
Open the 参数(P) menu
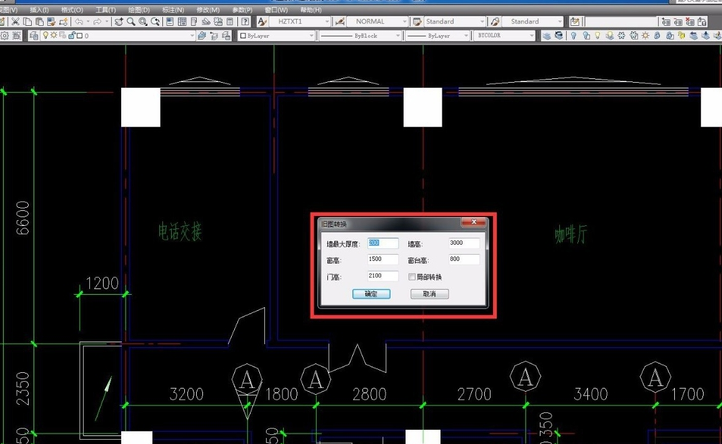242,10
